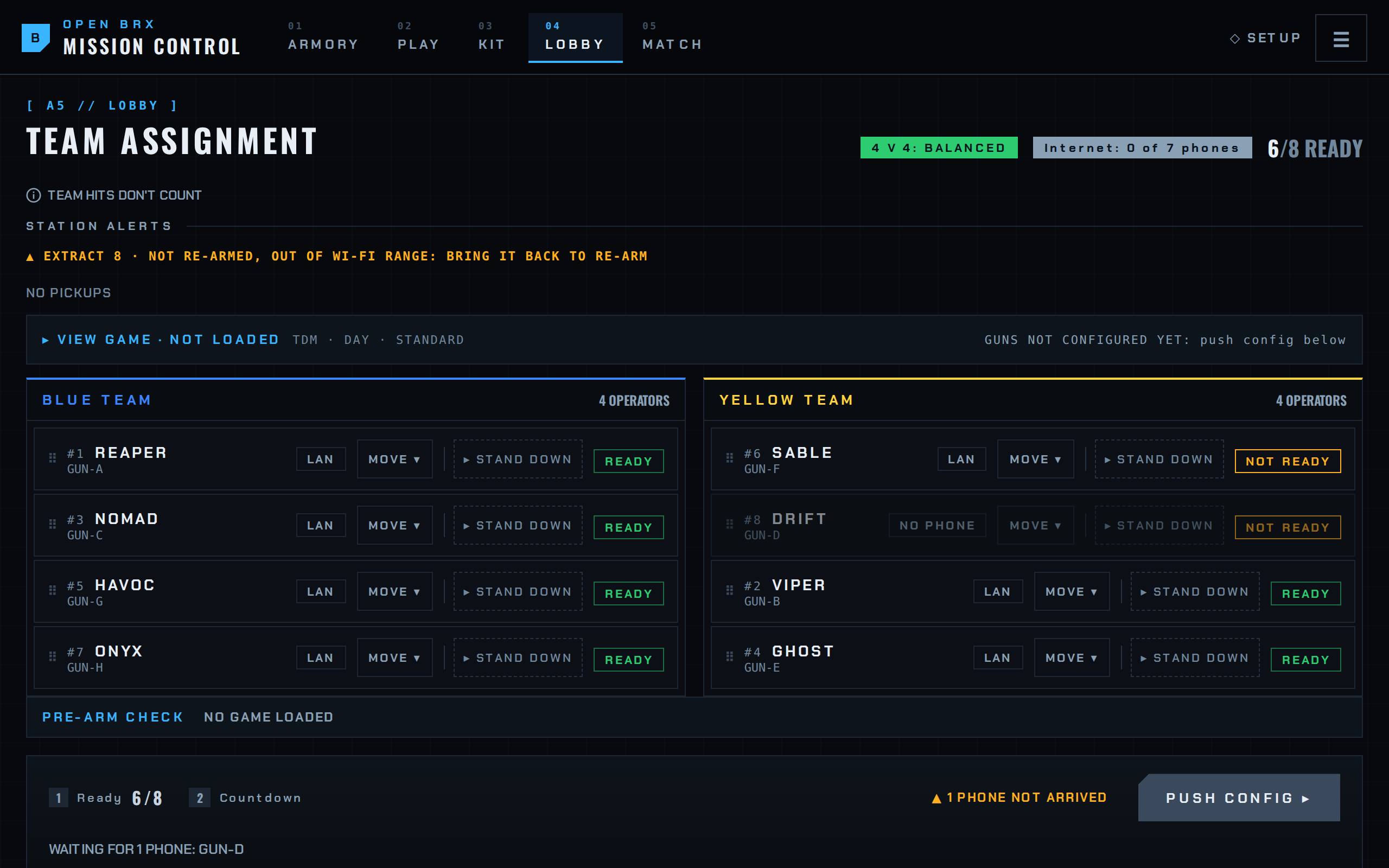Grab the drag handle for Drift
Screen dimensions: 1389x868
click(730, 524)
